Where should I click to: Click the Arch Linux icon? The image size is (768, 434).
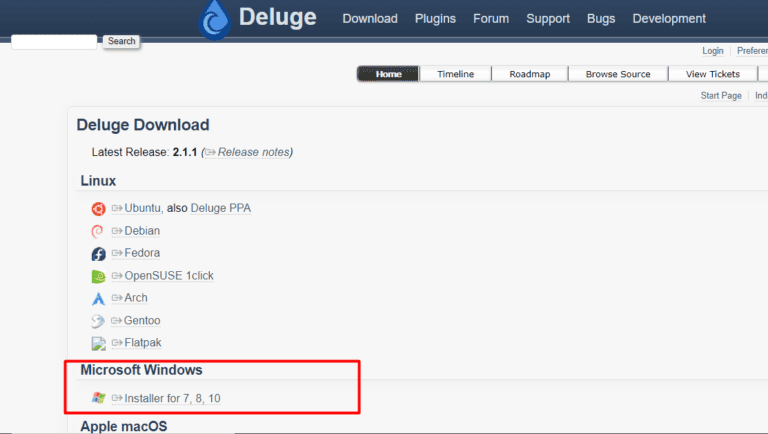98,298
